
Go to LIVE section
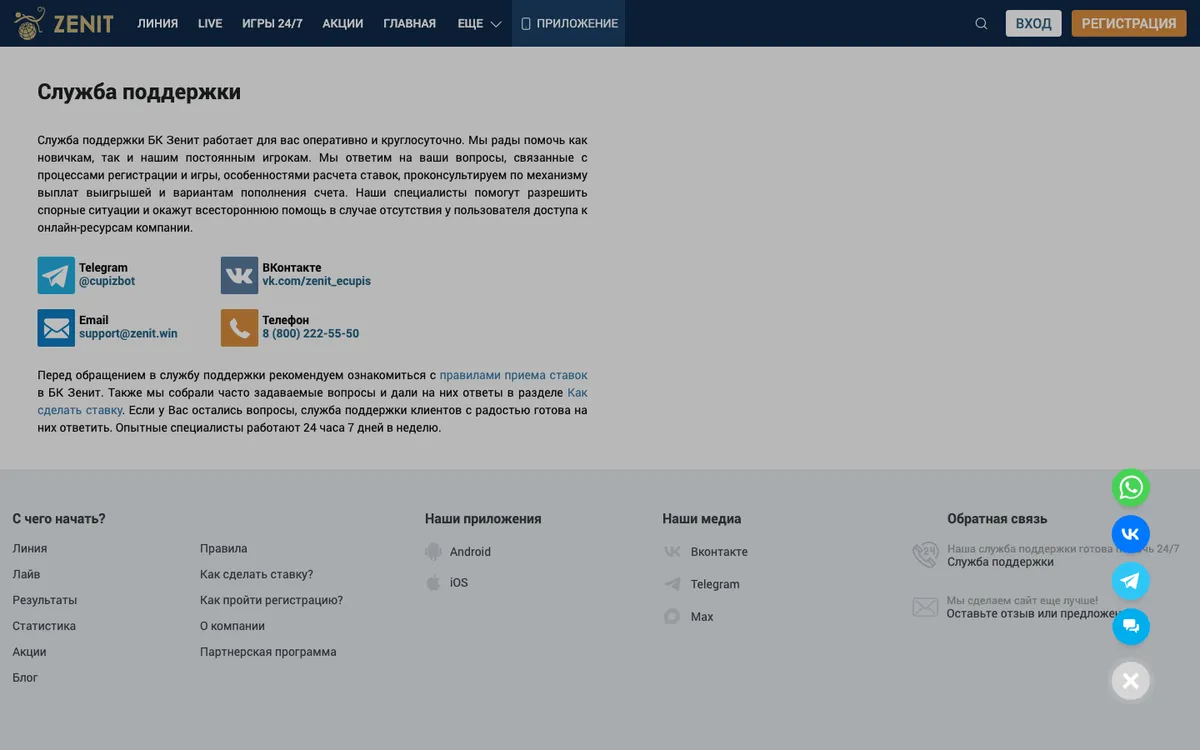[x=210, y=24]
